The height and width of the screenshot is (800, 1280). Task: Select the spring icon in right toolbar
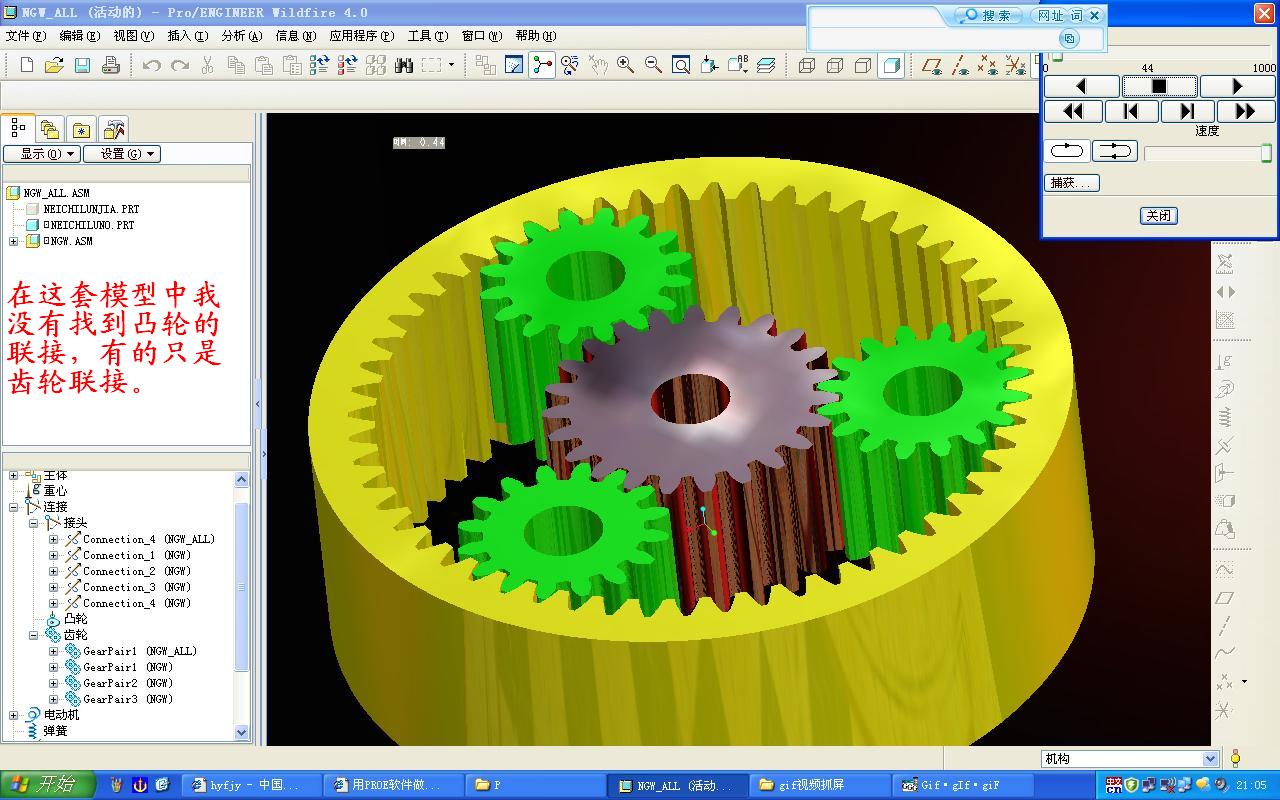click(1225, 416)
